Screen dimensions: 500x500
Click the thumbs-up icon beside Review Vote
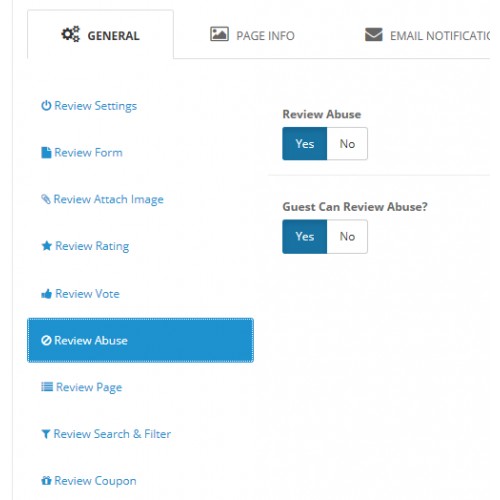46,294
